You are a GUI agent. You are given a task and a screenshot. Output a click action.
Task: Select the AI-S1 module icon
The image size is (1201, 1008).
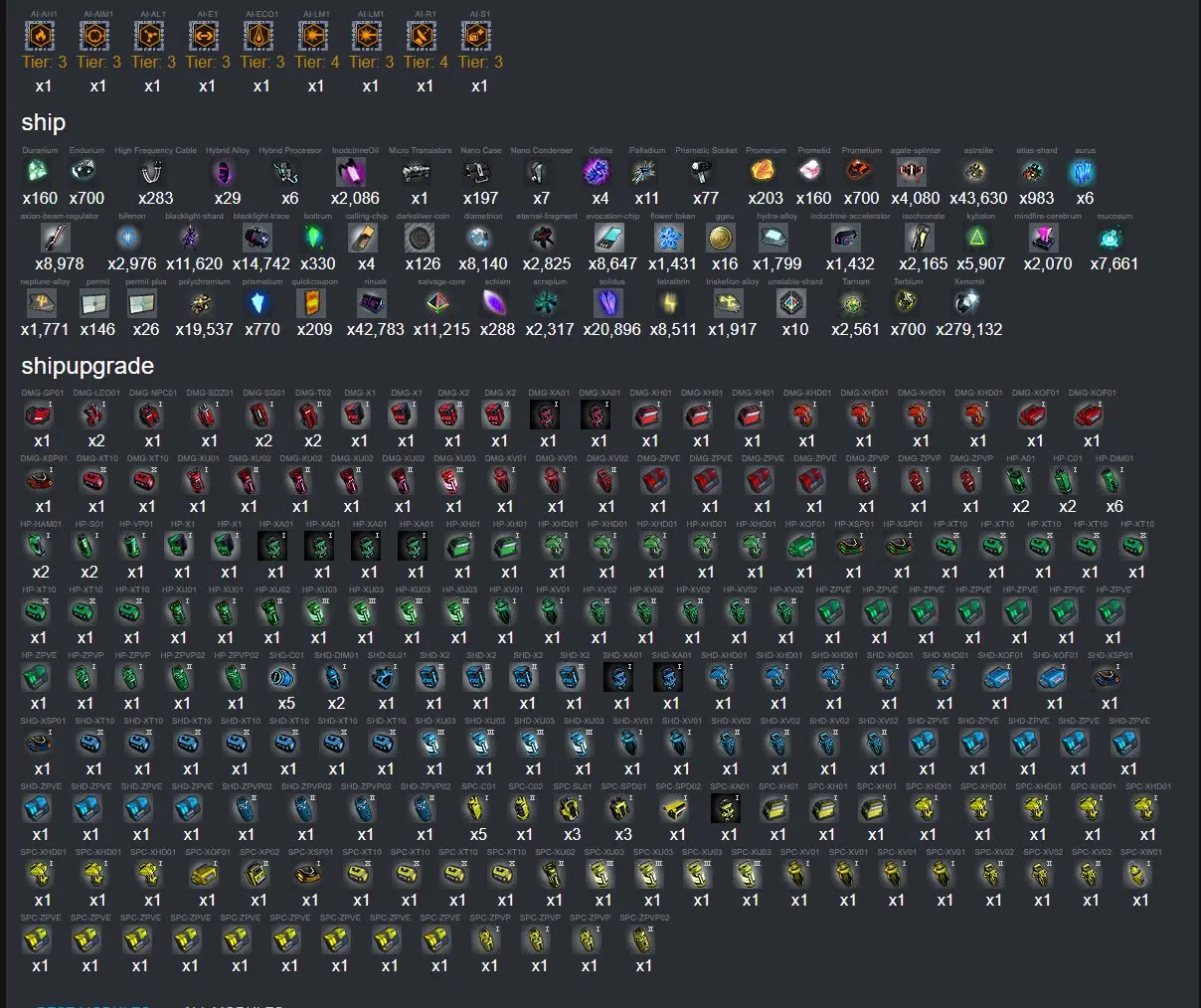coord(476,36)
